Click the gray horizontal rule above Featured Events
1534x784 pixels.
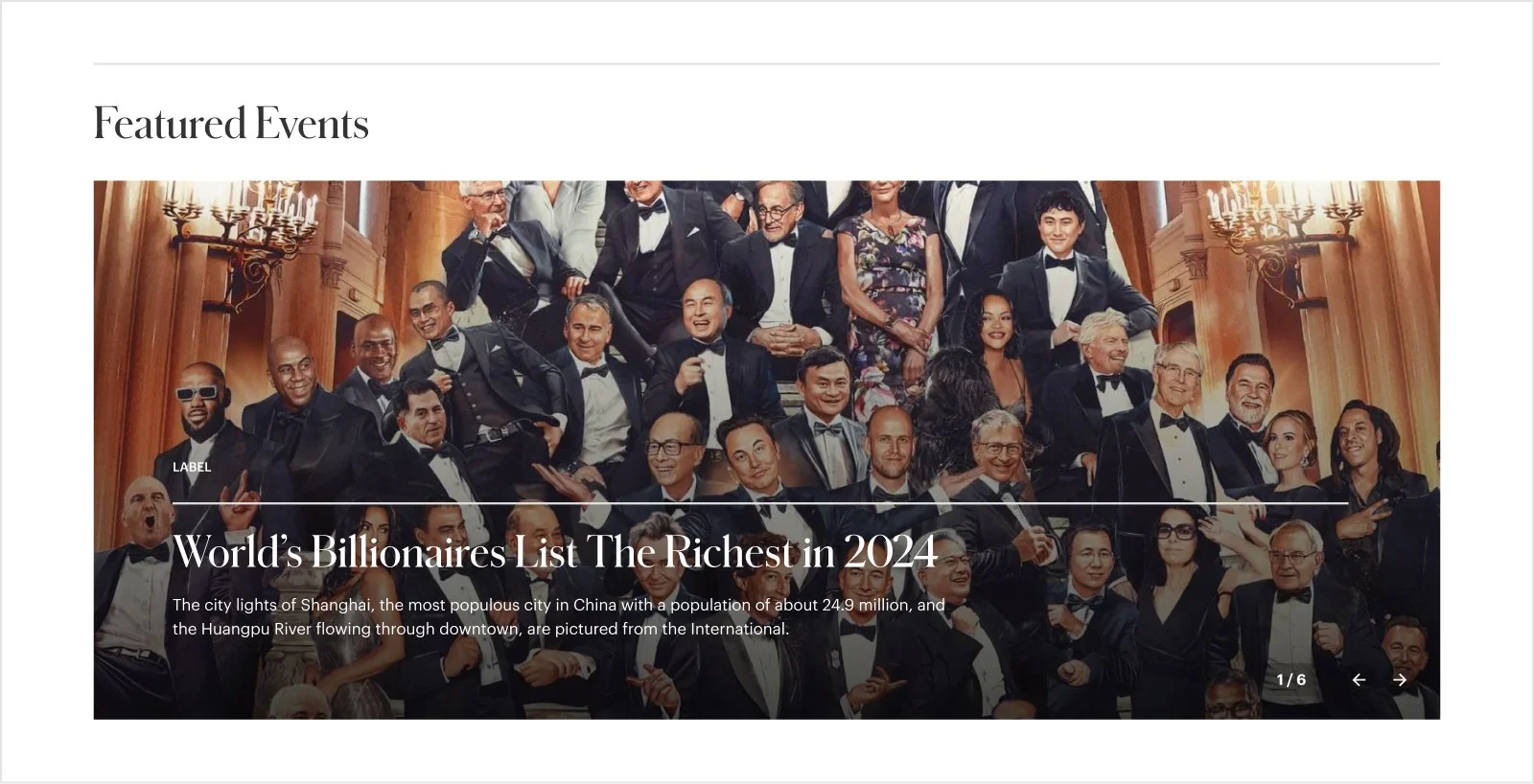click(767, 64)
